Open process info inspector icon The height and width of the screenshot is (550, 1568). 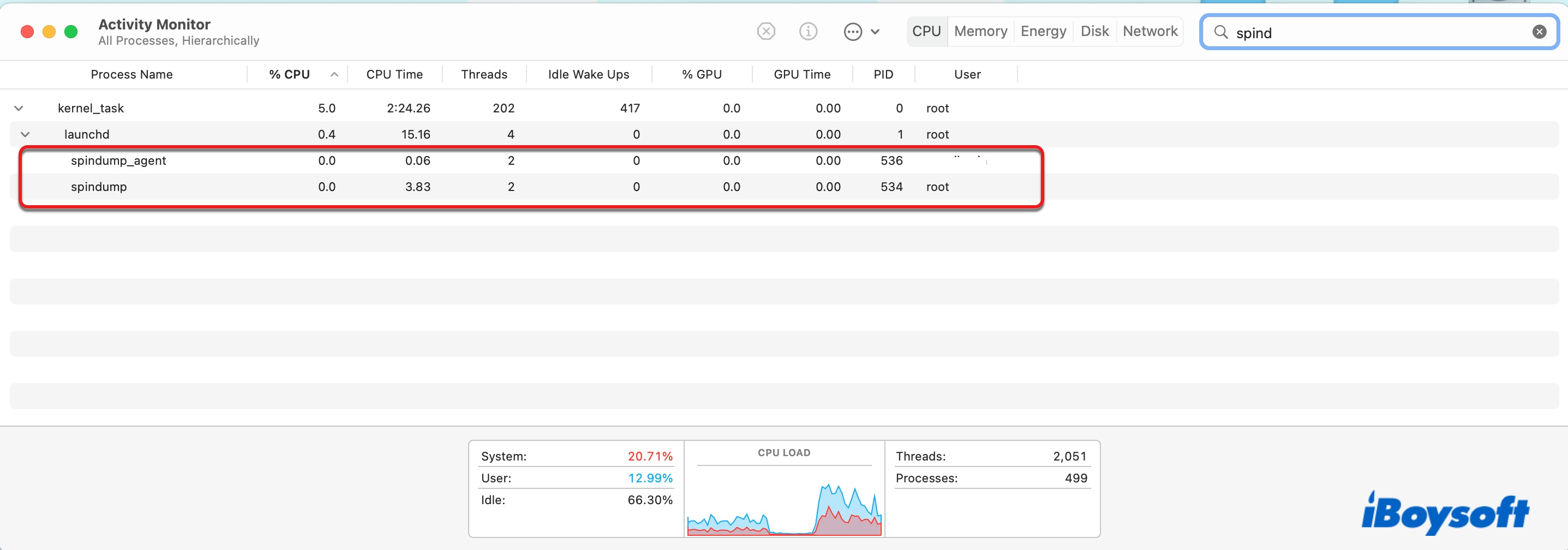click(x=808, y=31)
